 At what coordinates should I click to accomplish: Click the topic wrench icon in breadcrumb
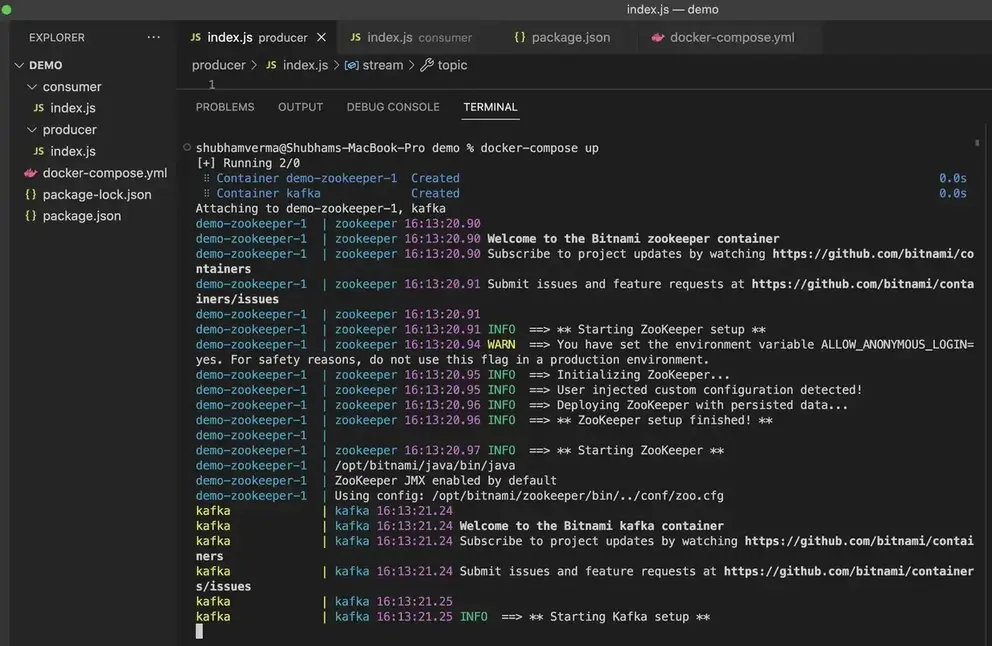click(x=427, y=65)
